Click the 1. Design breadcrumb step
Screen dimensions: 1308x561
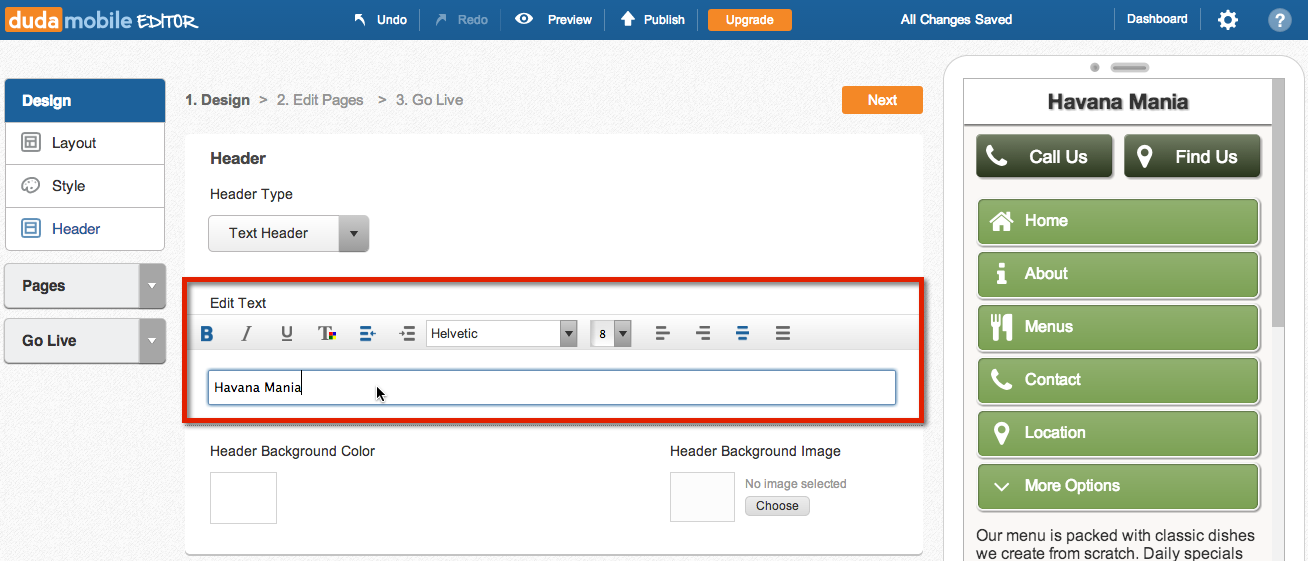point(217,100)
